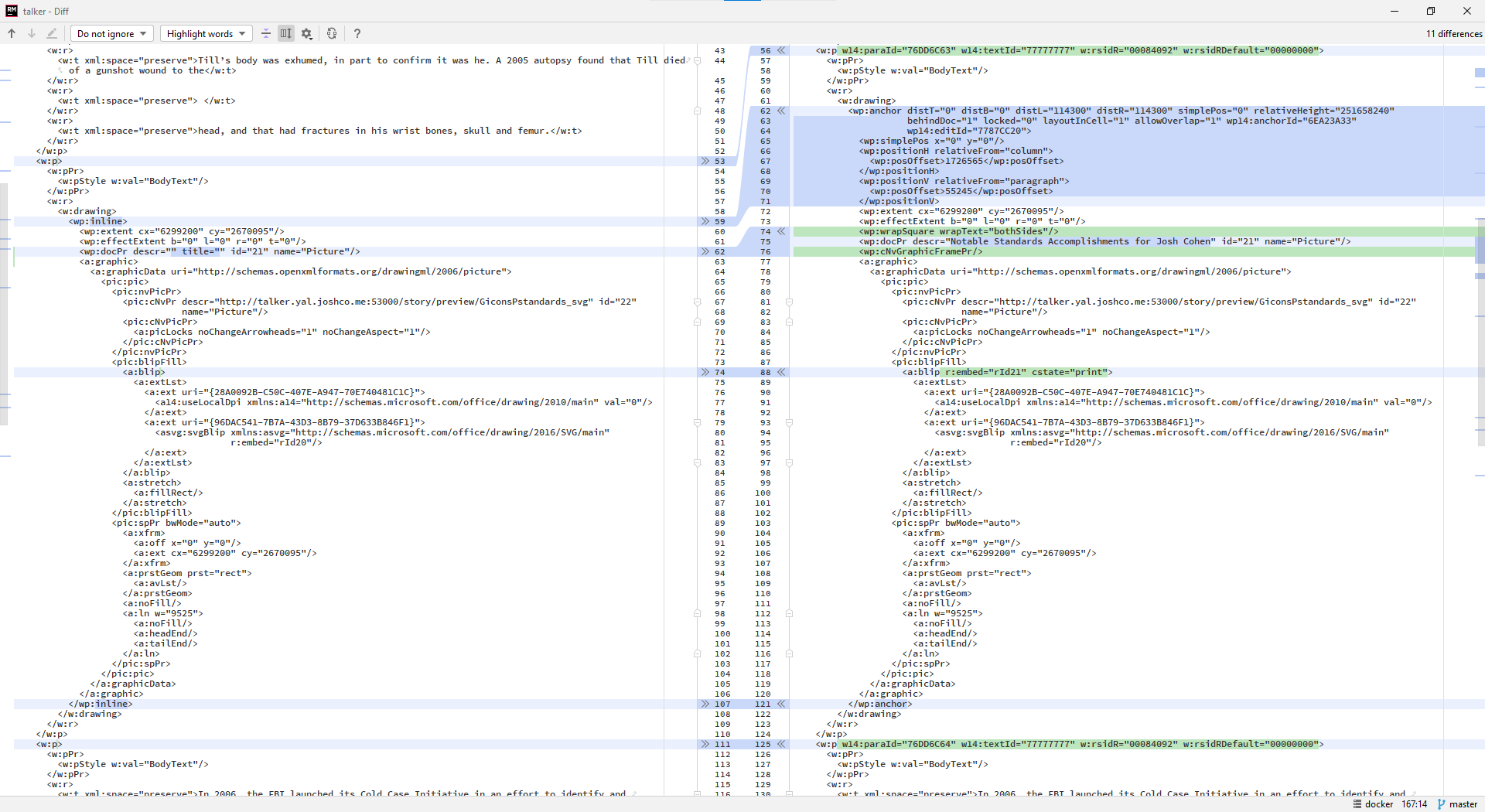
Task: Toggle synchronized side-by-side scrolling
Action: point(285,33)
